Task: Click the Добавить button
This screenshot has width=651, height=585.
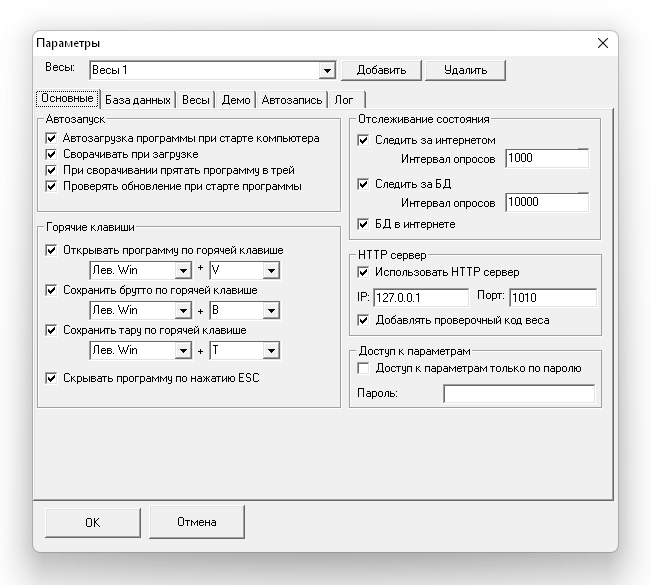Action: [x=381, y=70]
